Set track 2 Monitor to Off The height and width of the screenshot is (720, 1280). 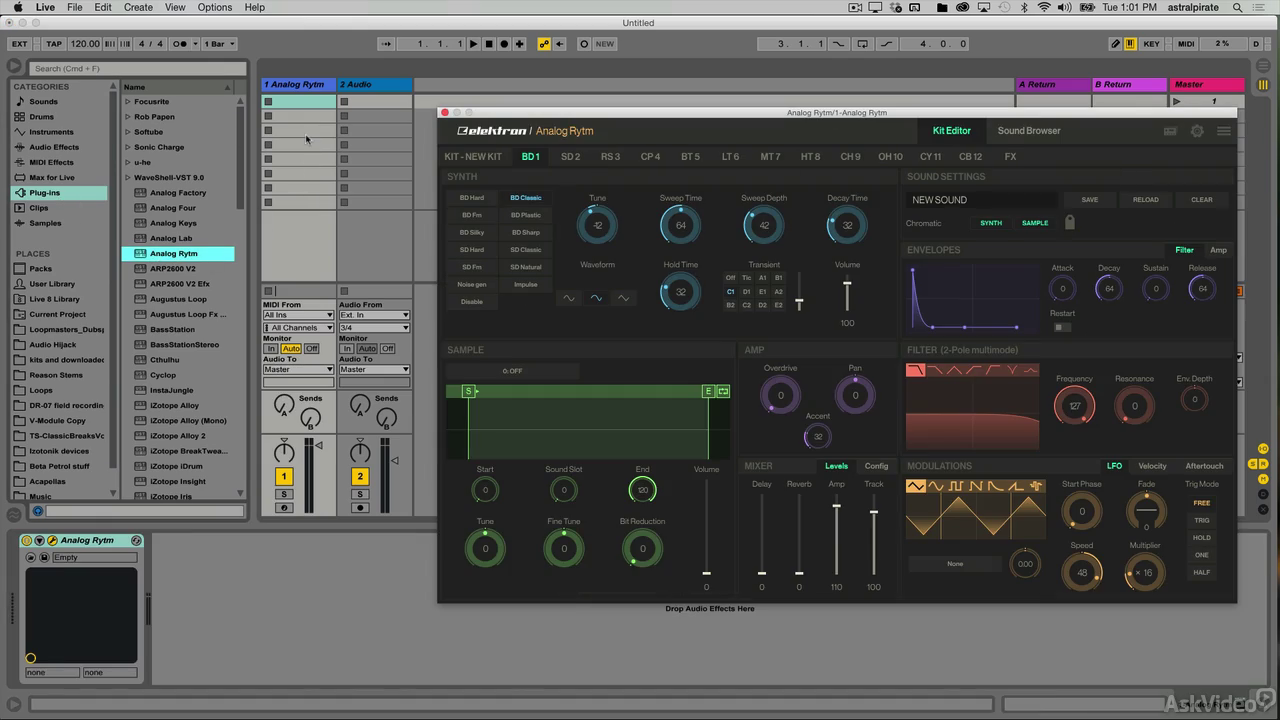[387, 349]
